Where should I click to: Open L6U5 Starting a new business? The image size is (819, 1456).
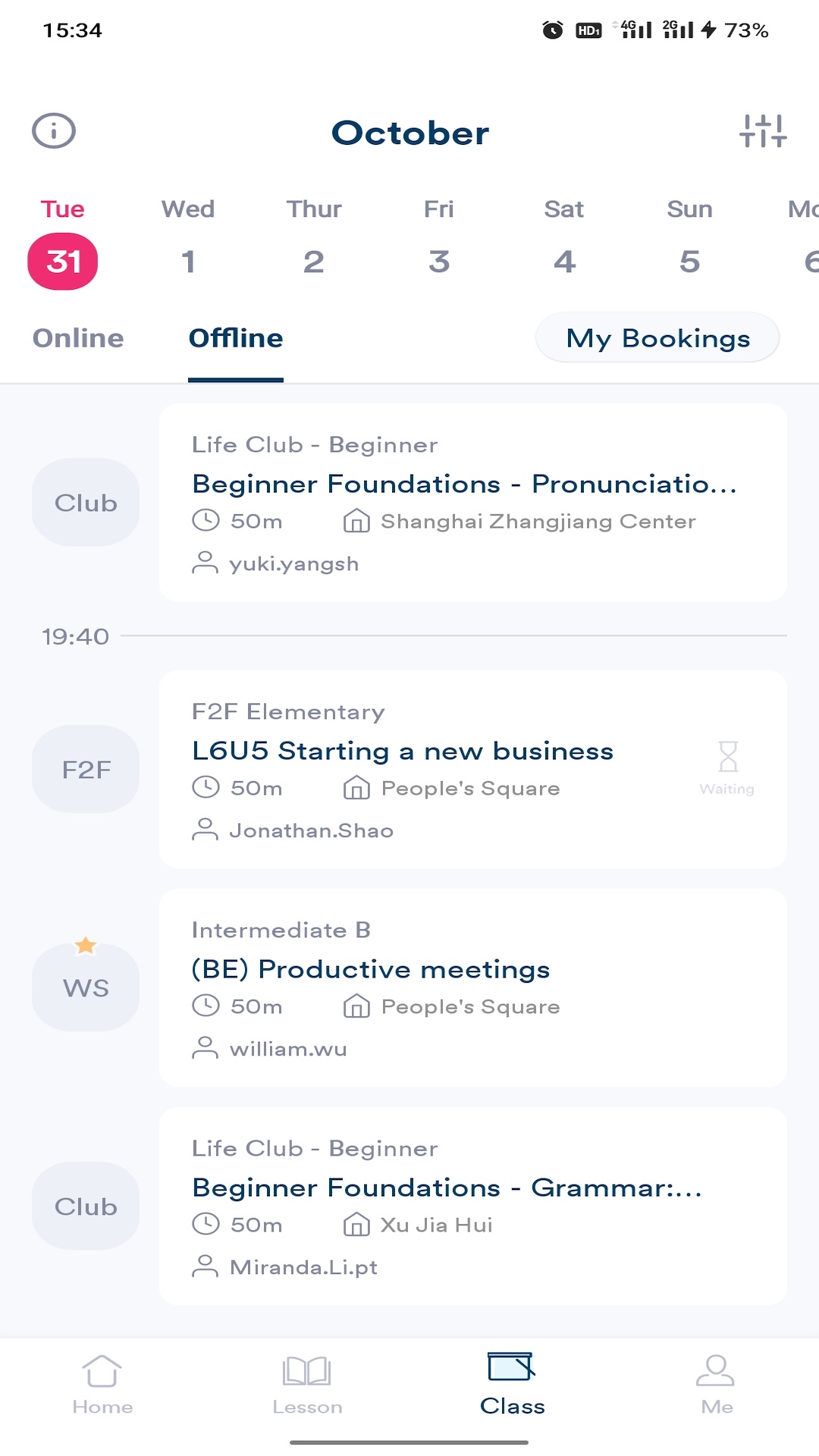[x=403, y=751]
